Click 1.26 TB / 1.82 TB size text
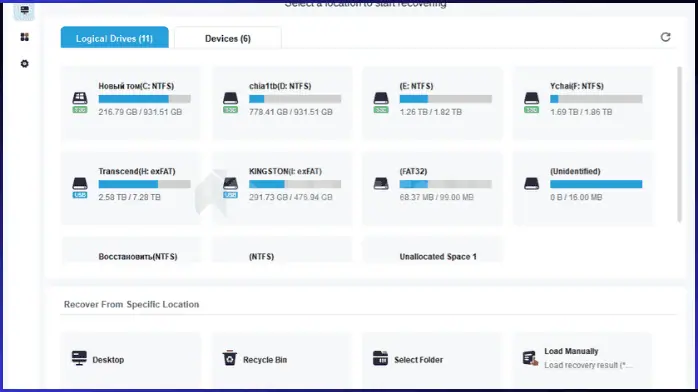 tap(430, 112)
